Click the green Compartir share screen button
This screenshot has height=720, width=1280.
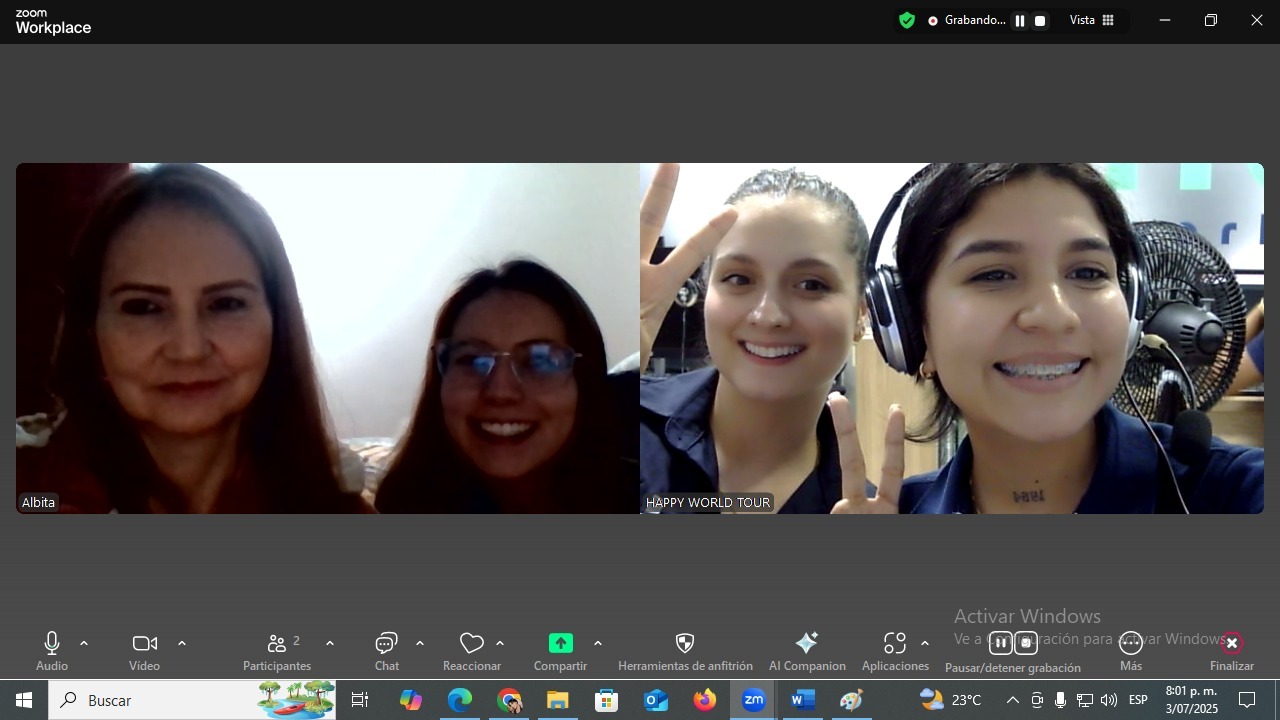560,644
